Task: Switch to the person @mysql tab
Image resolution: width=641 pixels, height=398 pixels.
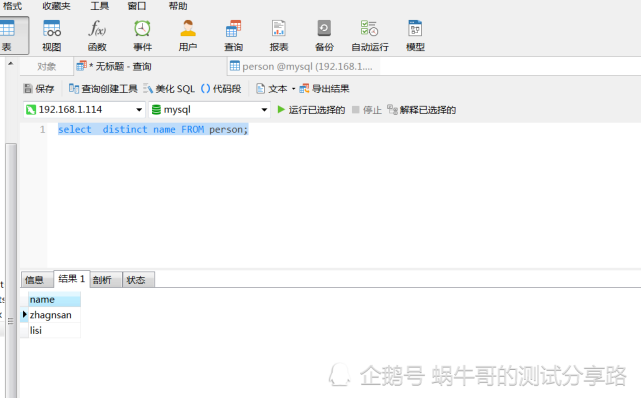Action: (x=302, y=66)
